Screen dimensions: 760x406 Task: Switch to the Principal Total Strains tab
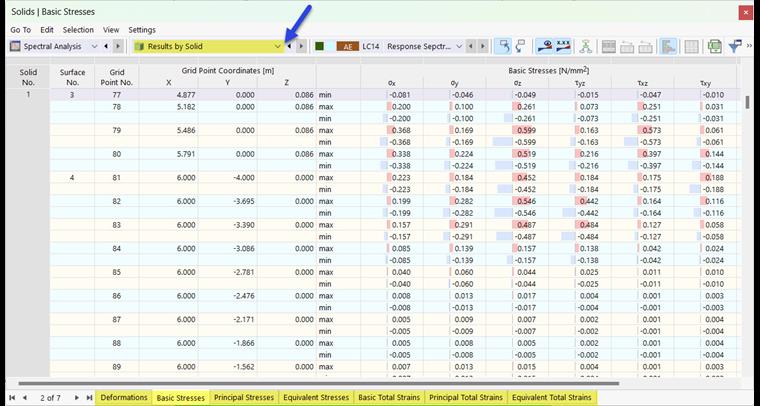[x=466, y=397]
